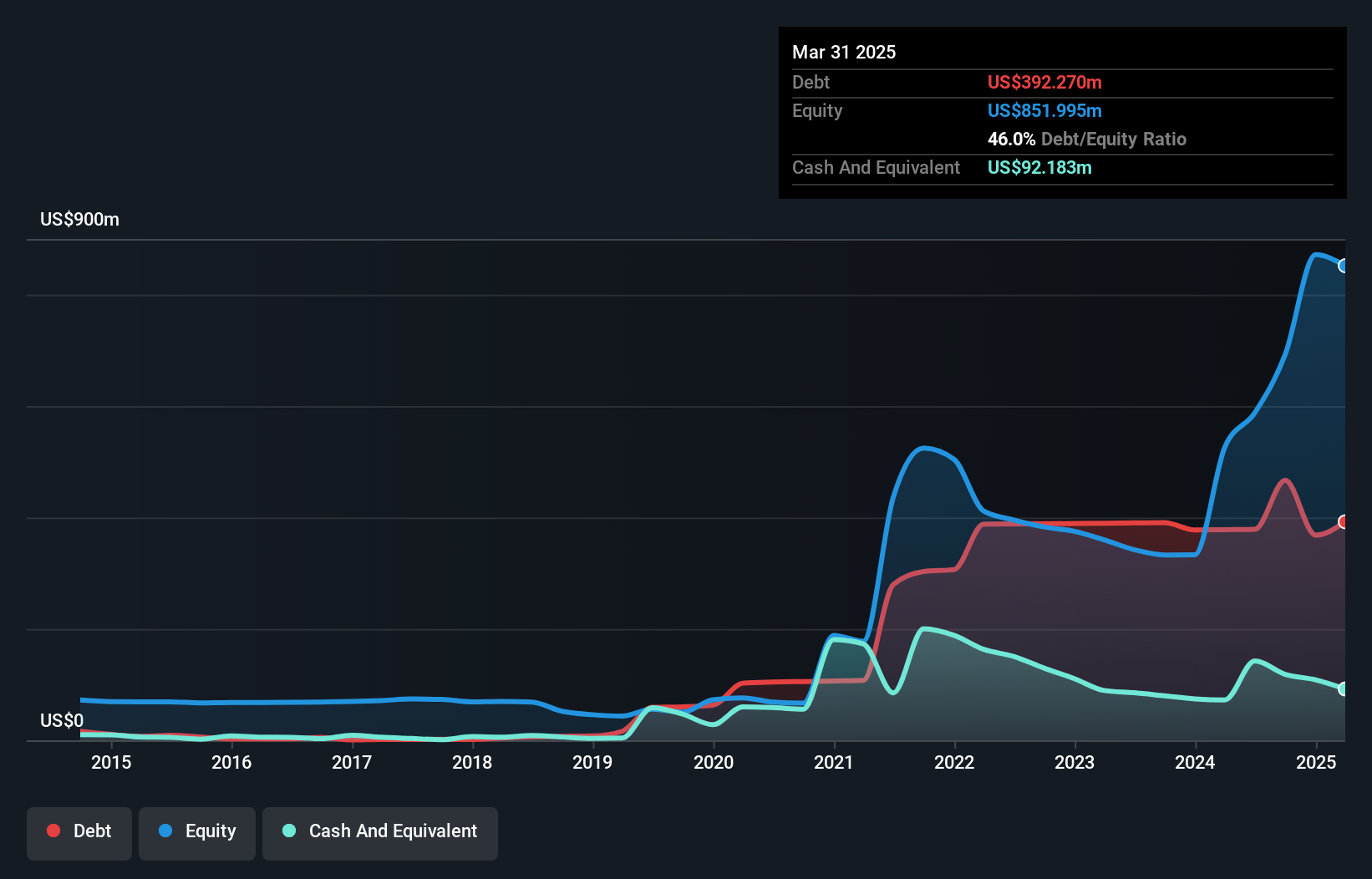Screen dimensions: 1372x879
Task: Click the US$0 y-axis label
Action: (62, 720)
